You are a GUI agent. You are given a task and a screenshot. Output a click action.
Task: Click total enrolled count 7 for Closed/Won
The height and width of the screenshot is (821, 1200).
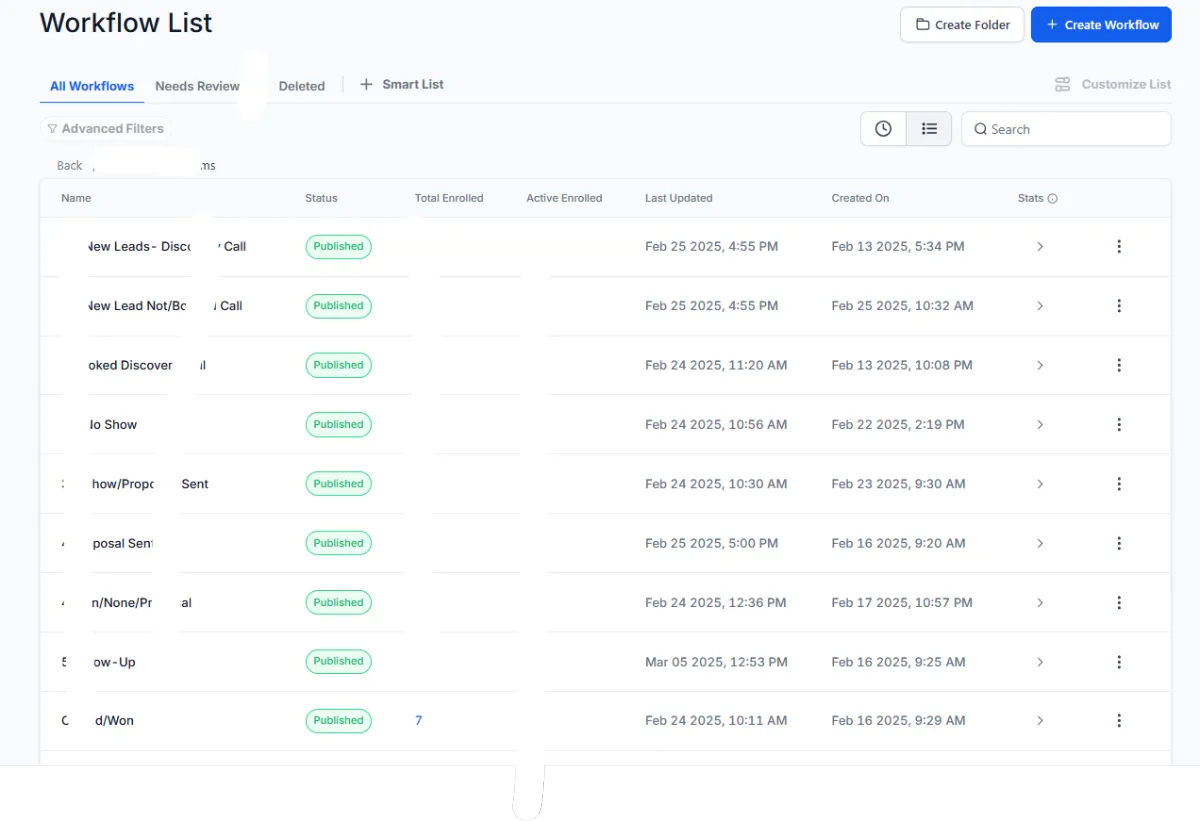click(418, 720)
